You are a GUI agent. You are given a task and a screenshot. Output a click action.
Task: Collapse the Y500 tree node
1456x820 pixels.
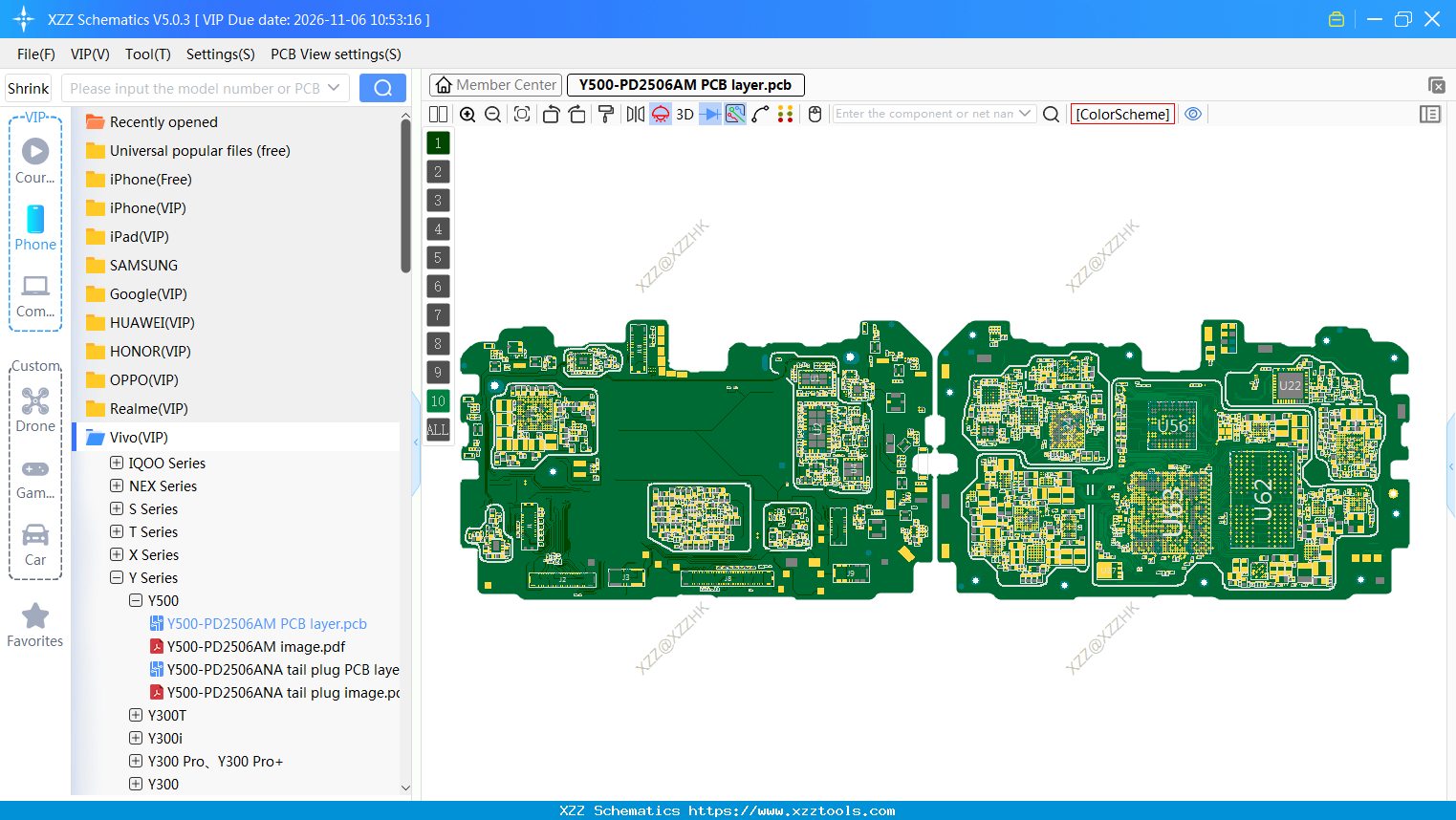coord(136,600)
